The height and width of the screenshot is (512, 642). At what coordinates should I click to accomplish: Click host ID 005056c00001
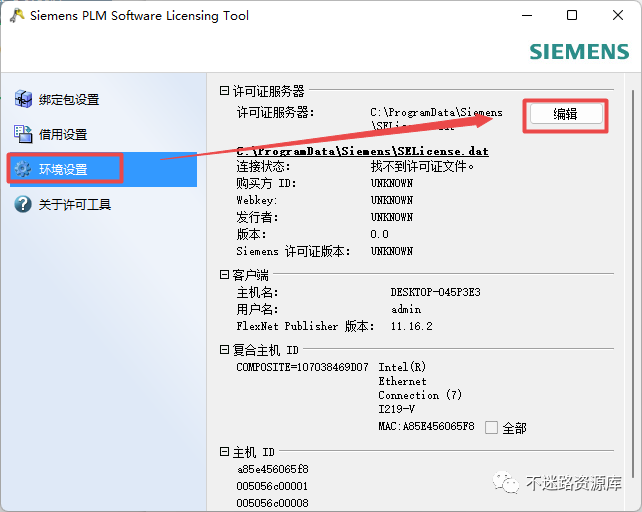(272, 486)
